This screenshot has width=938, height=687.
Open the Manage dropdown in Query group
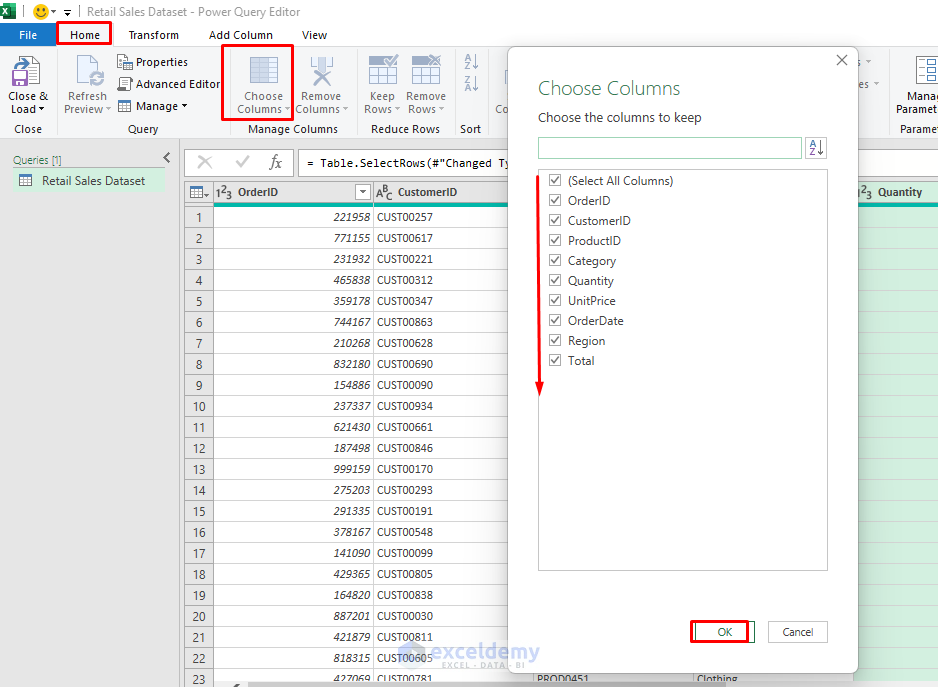pos(153,106)
